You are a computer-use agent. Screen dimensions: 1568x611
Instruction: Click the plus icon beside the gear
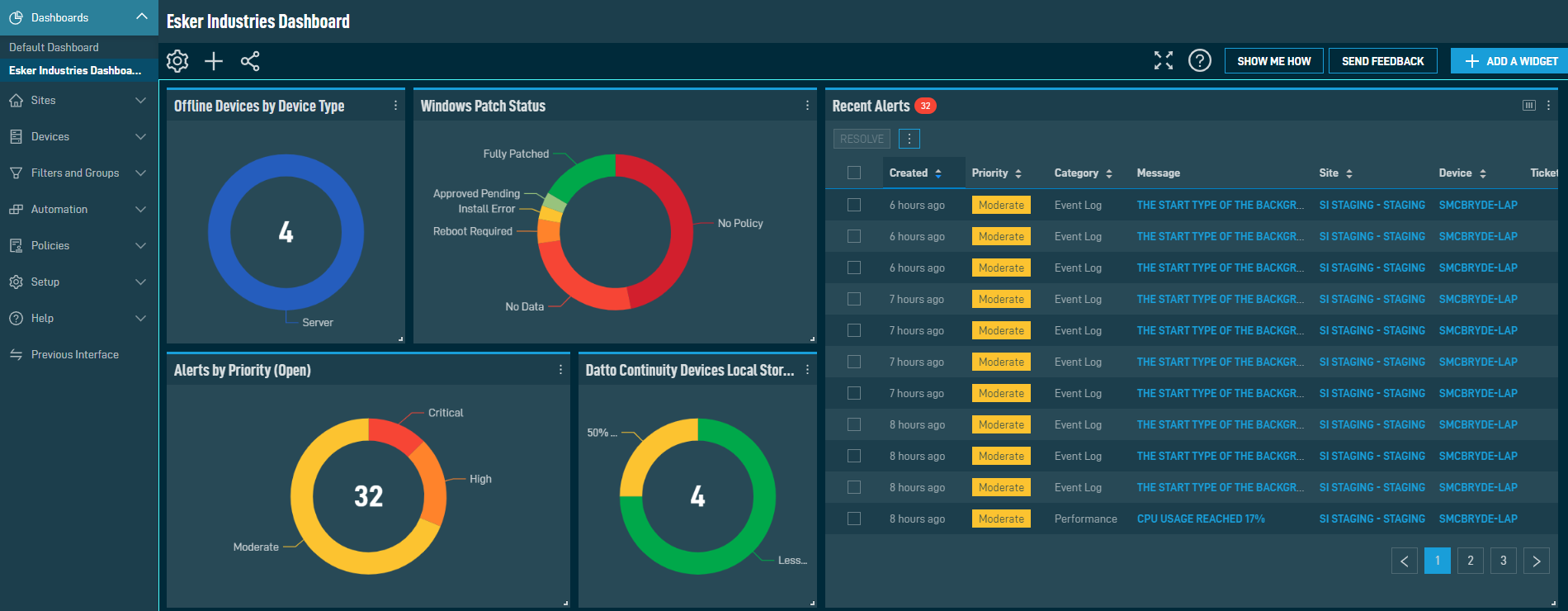(x=214, y=61)
